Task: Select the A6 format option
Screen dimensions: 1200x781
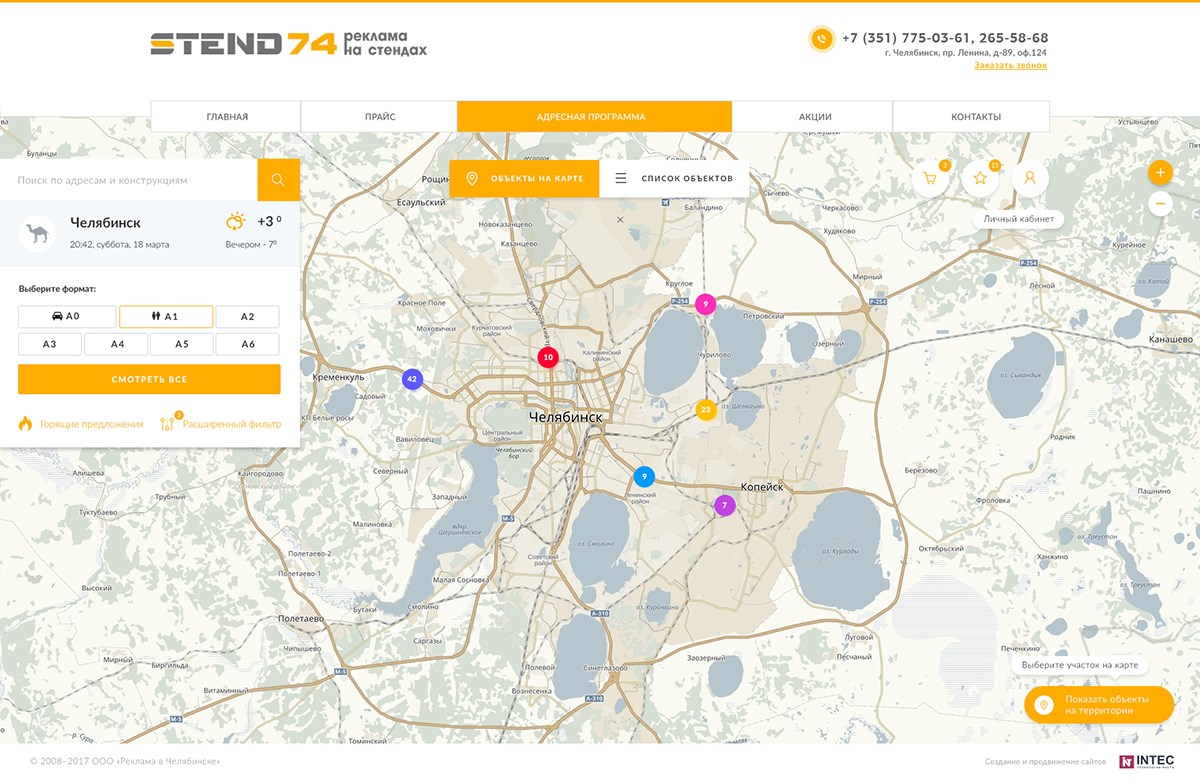Action: pos(247,343)
